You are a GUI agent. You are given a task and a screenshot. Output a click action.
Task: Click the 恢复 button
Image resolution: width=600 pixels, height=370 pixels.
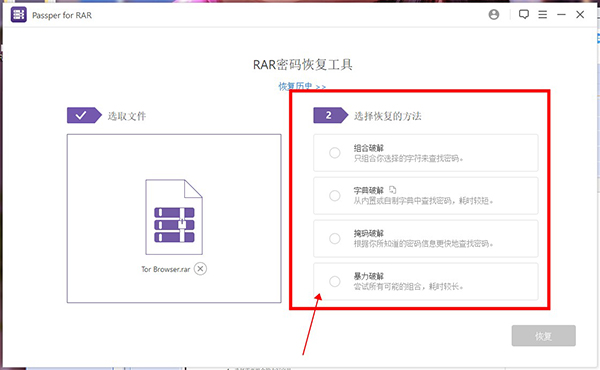coord(543,336)
